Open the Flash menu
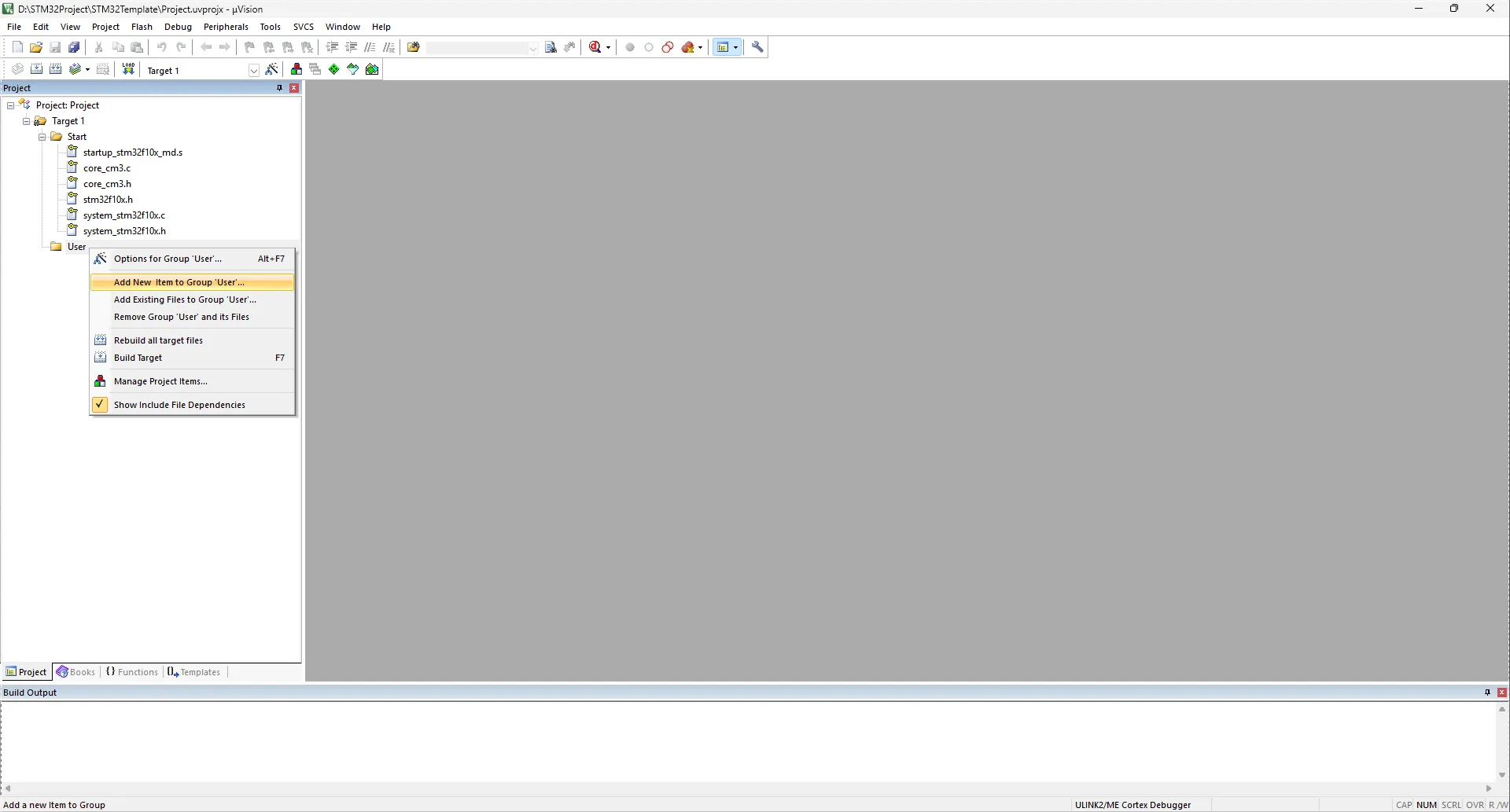This screenshot has width=1510, height=812. tap(142, 27)
